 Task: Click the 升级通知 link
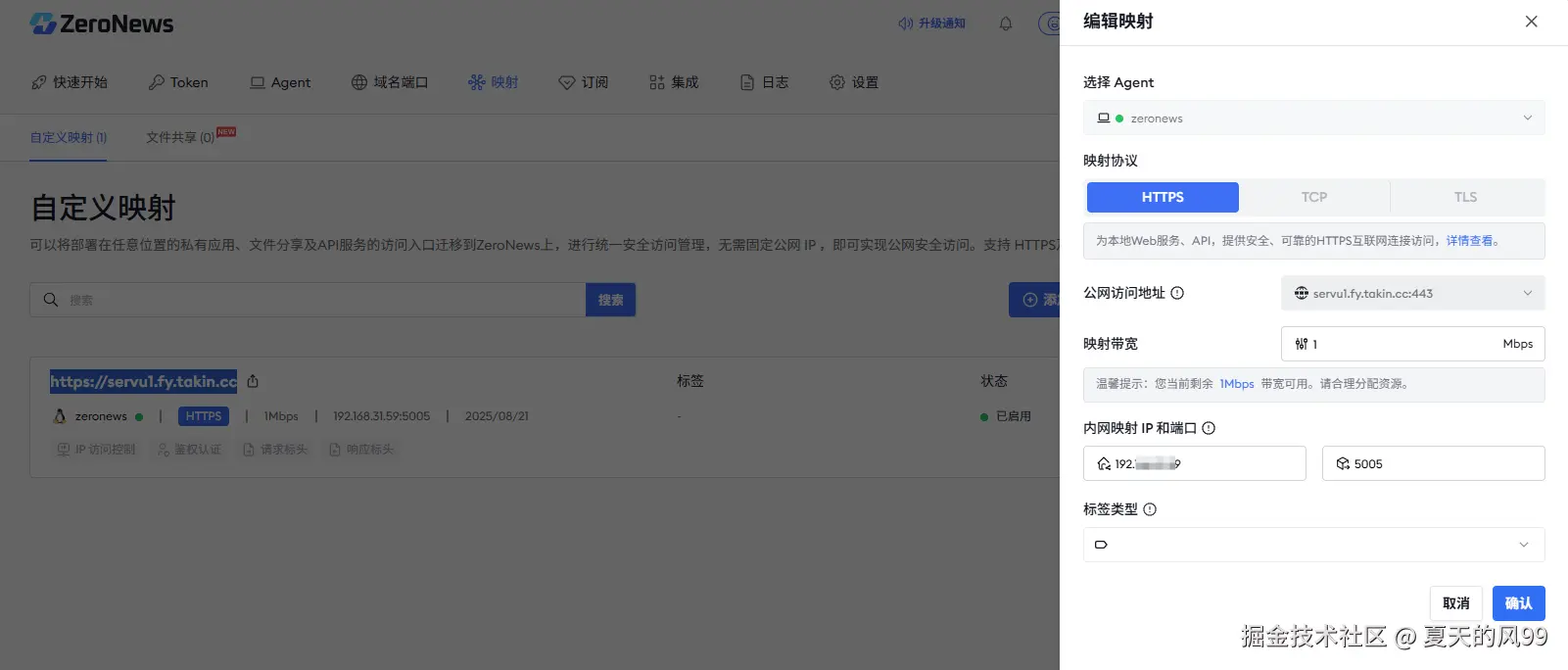(x=931, y=24)
